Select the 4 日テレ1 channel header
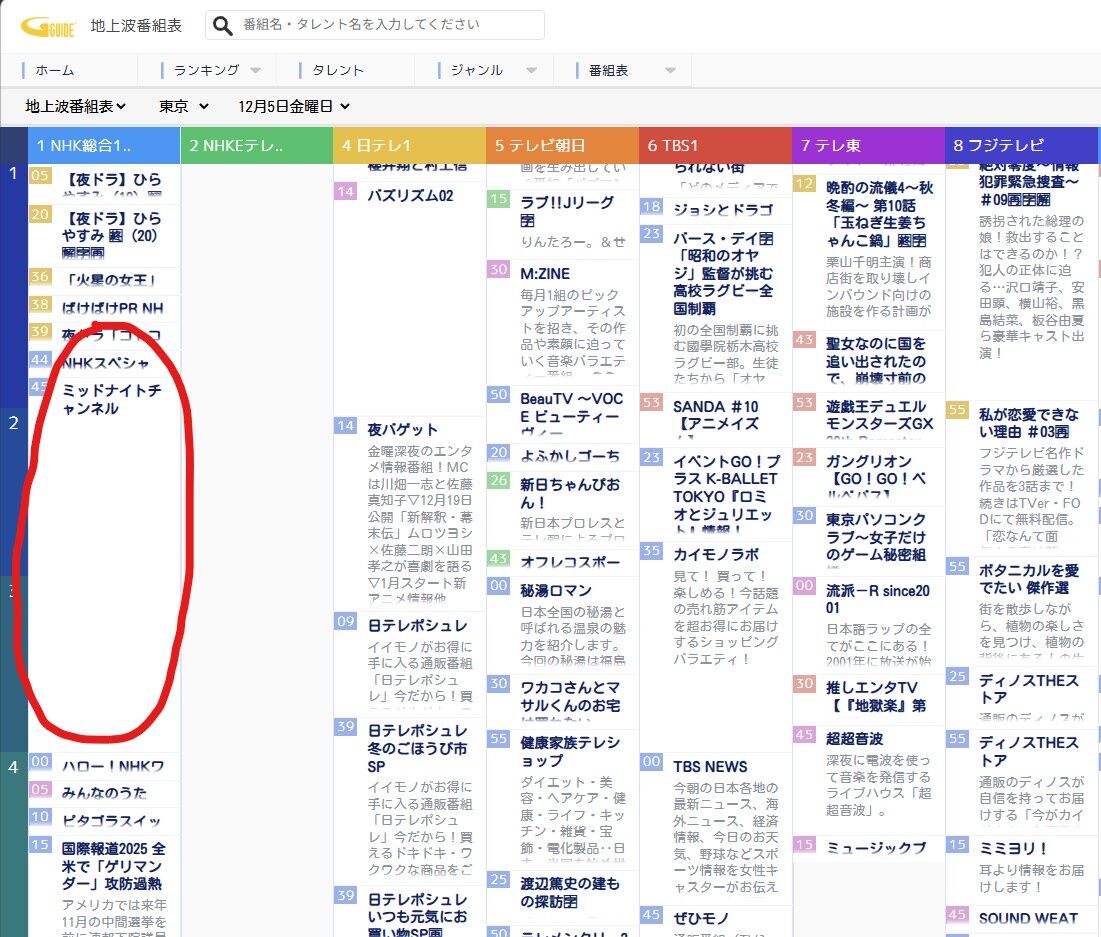 (409, 145)
